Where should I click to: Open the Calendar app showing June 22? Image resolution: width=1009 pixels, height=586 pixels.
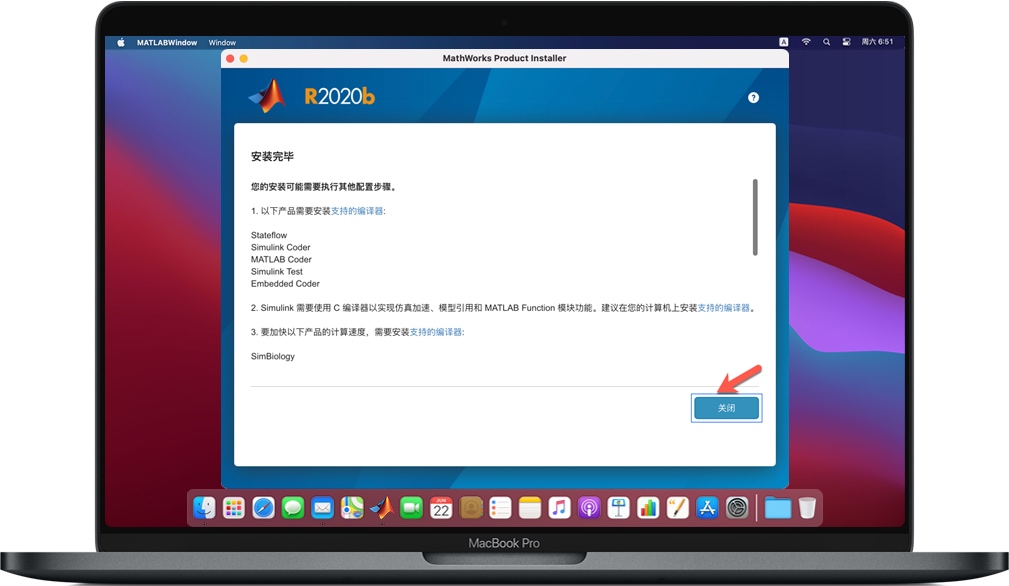[440, 508]
